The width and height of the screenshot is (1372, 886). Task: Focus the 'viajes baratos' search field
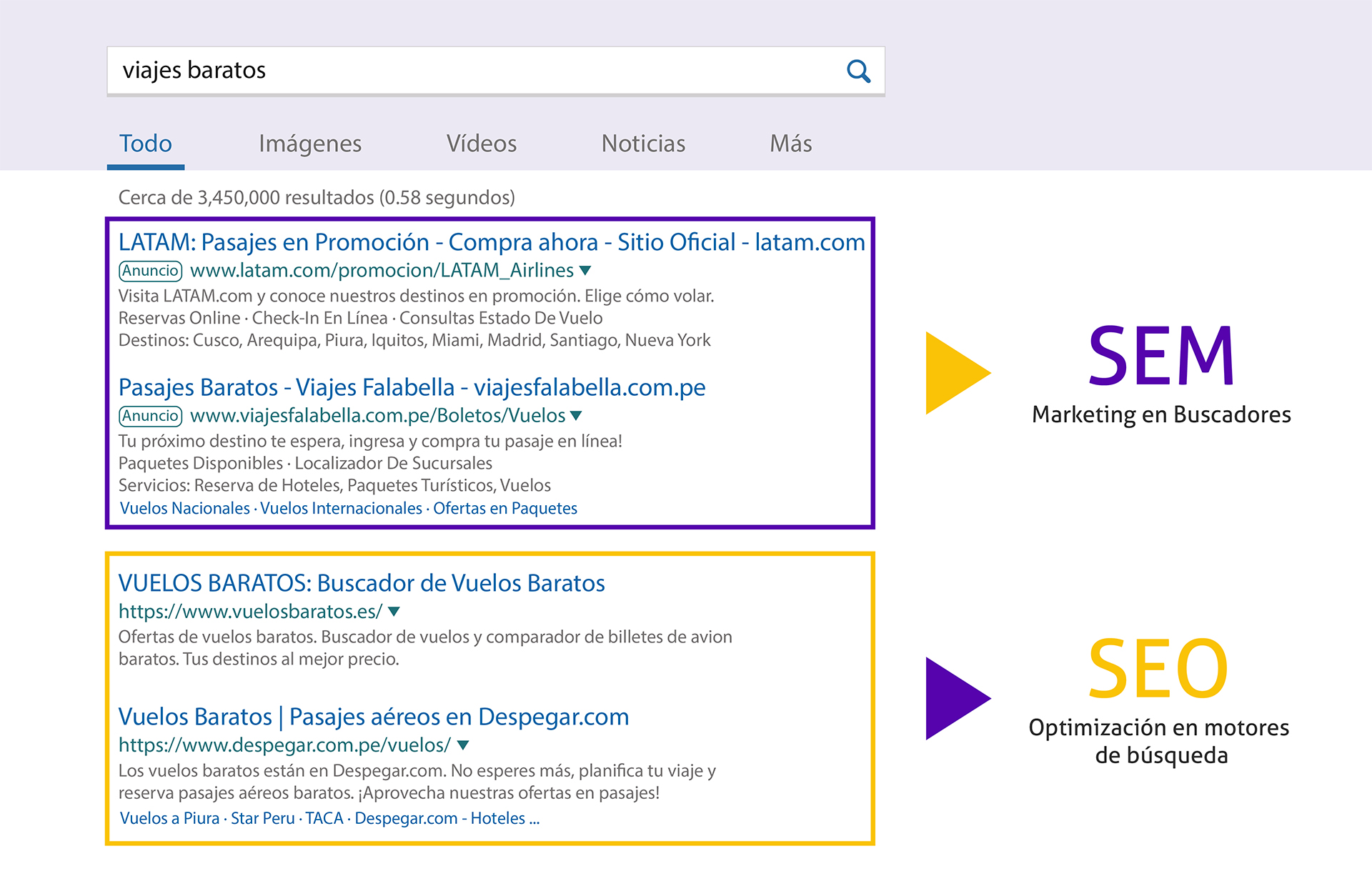click(x=496, y=70)
